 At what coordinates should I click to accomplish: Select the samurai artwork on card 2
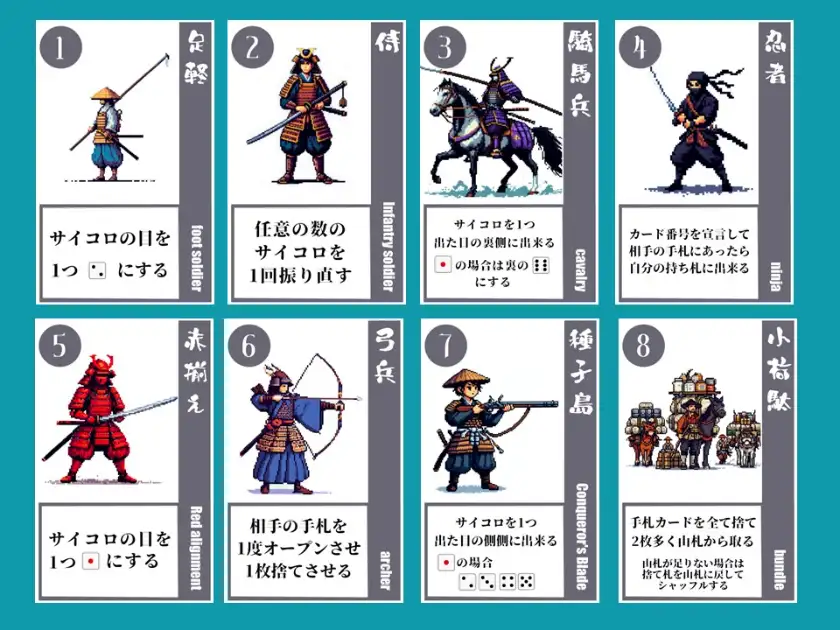(298, 115)
